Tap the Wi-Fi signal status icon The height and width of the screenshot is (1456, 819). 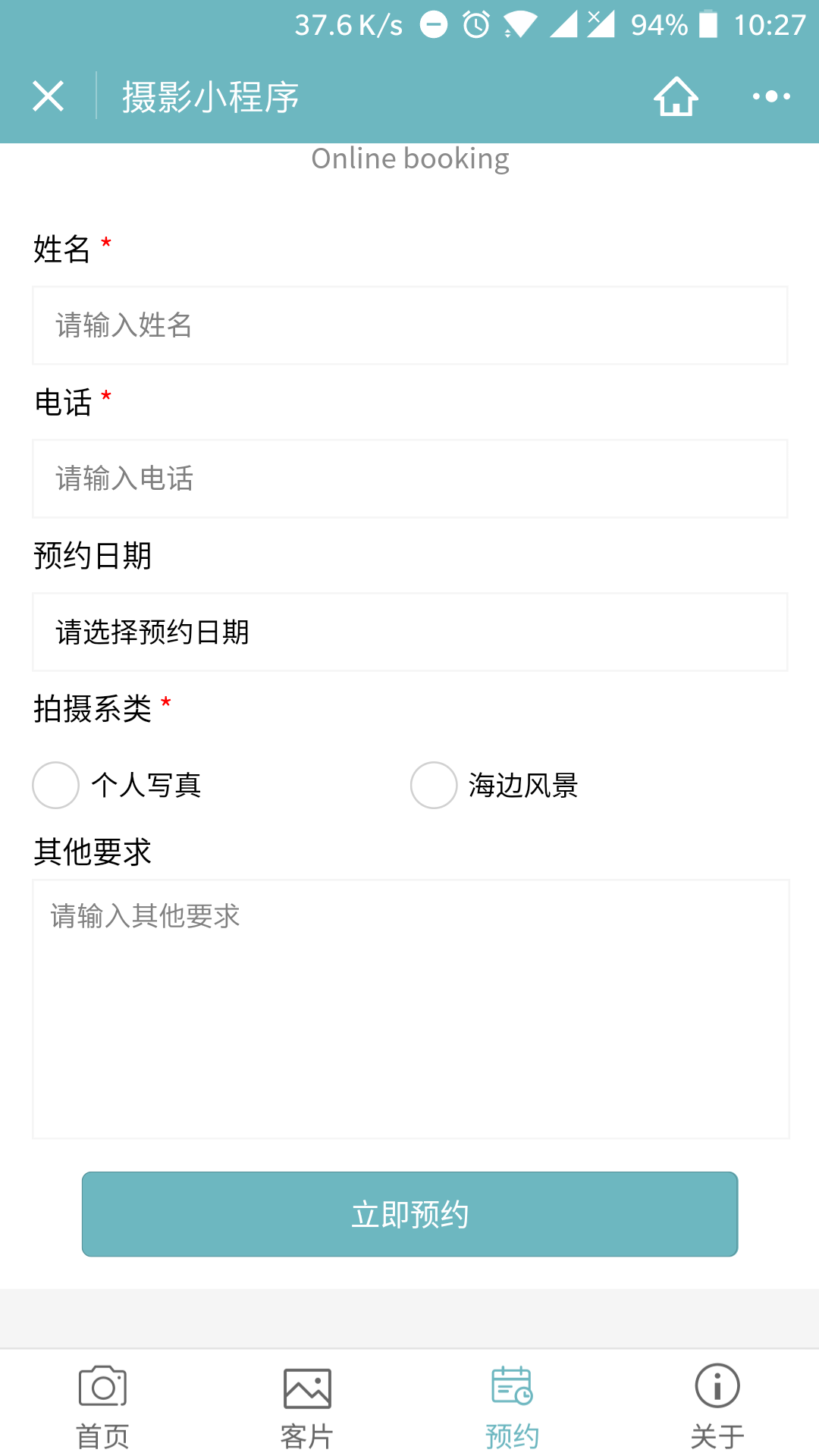(520, 25)
